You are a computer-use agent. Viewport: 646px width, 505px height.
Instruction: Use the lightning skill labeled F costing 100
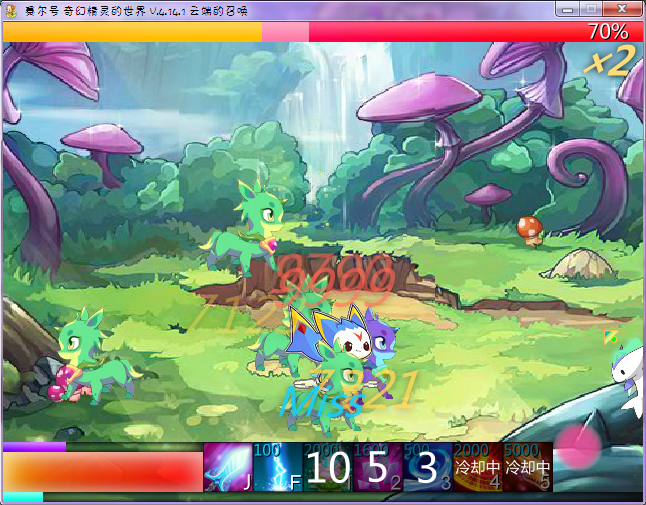click(x=278, y=467)
